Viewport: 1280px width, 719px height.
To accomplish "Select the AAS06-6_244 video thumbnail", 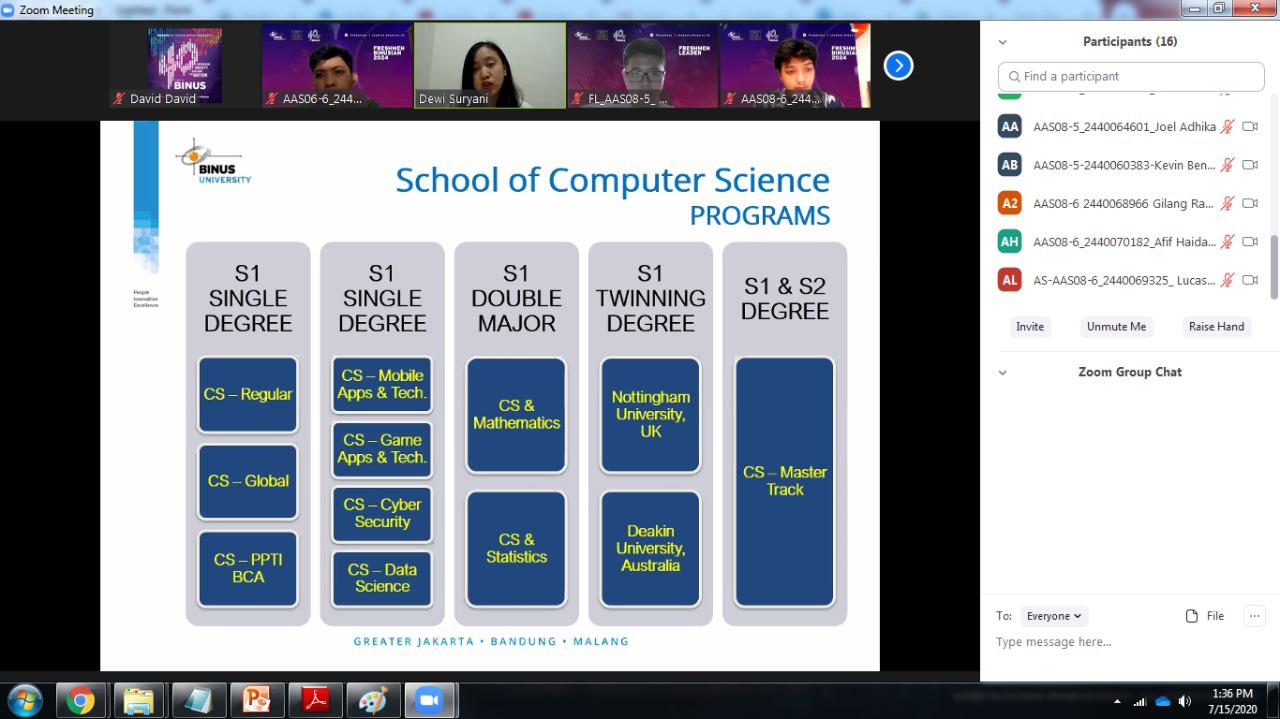I will point(337,65).
